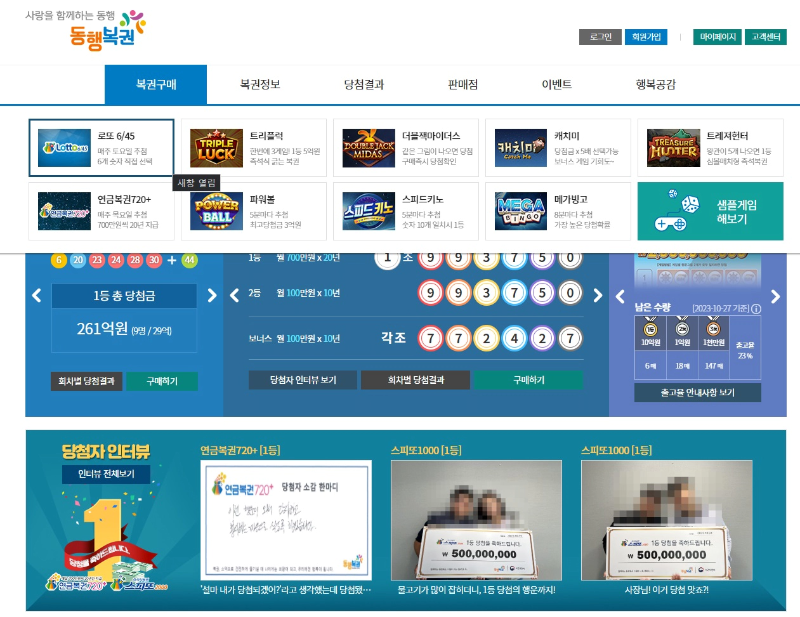800x617 pixels.
Task: Open 마이페이지
Action: click(x=717, y=37)
